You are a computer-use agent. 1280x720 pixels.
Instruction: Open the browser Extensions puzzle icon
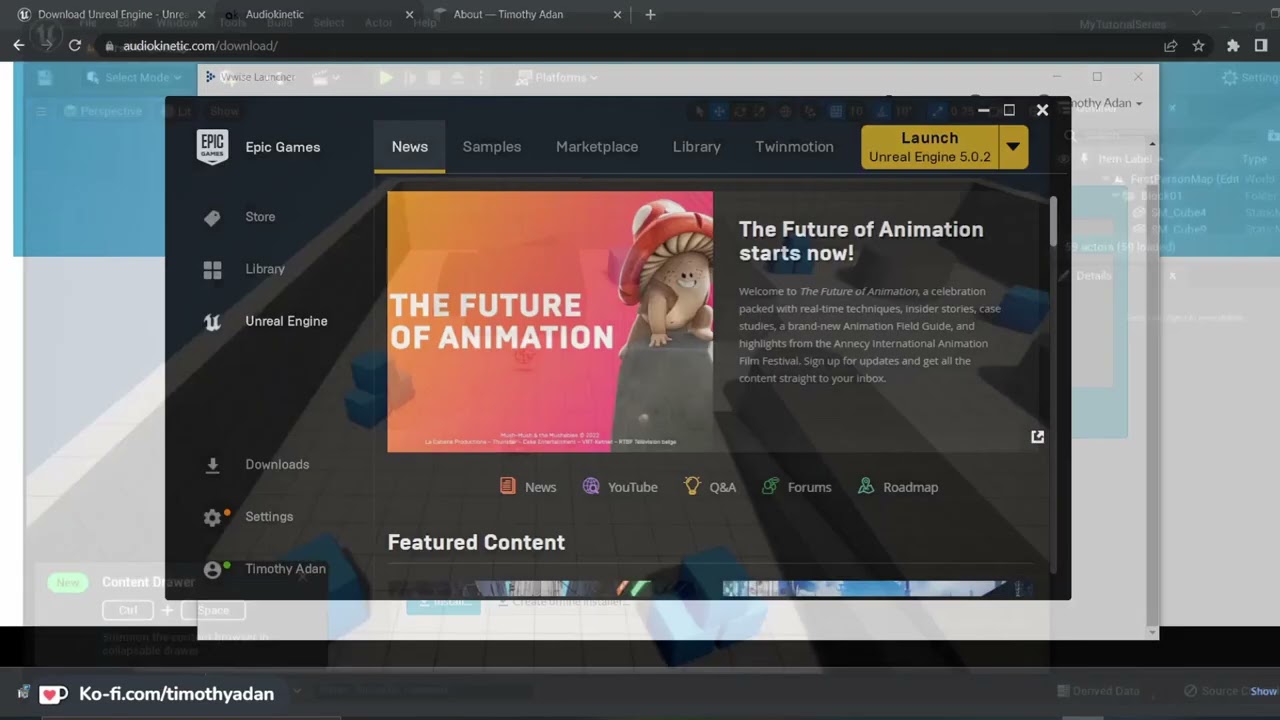1233,46
